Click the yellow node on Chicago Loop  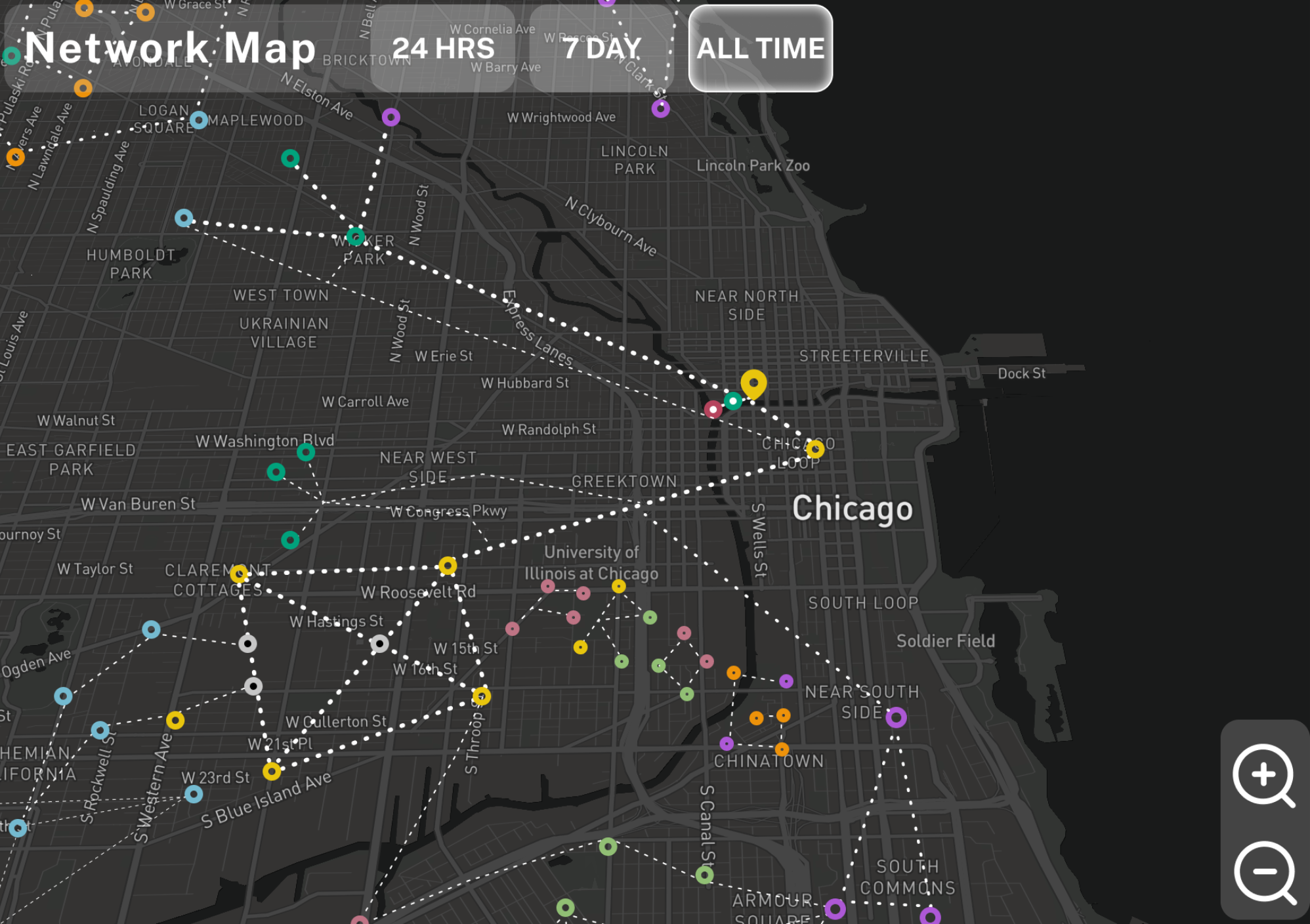tap(814, 449)
